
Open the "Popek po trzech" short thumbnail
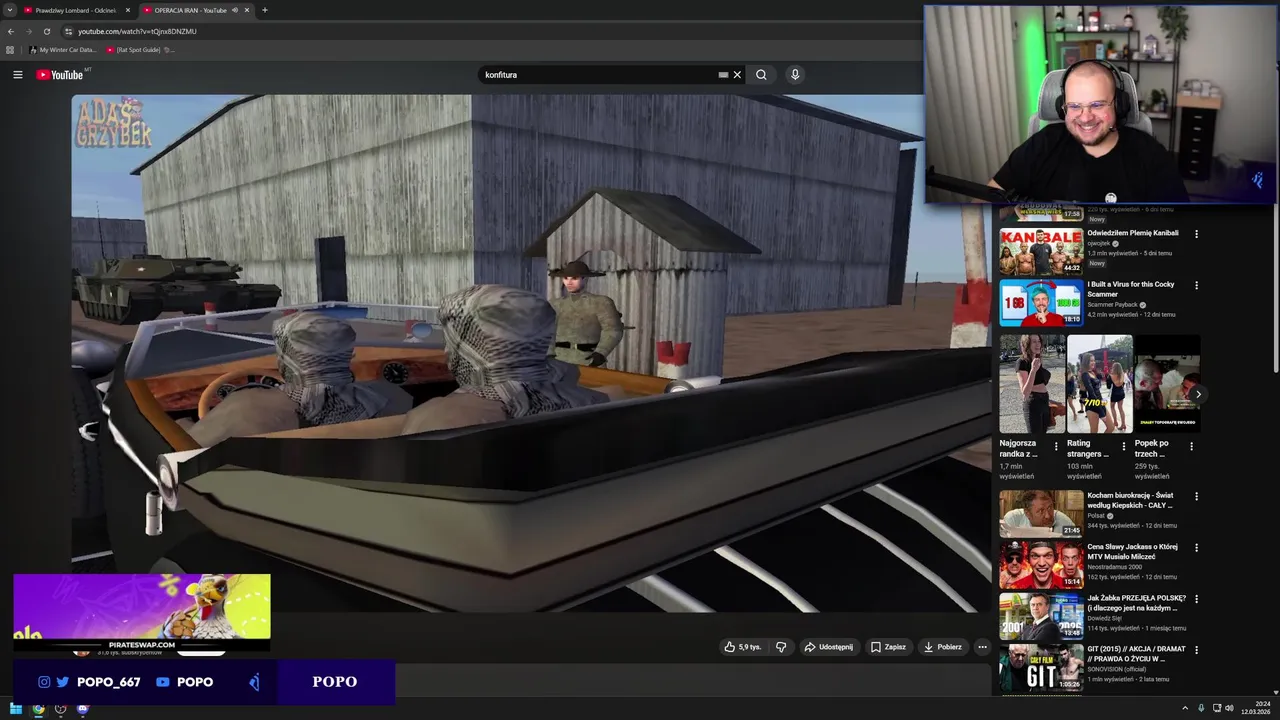(x=1166, y=384)
